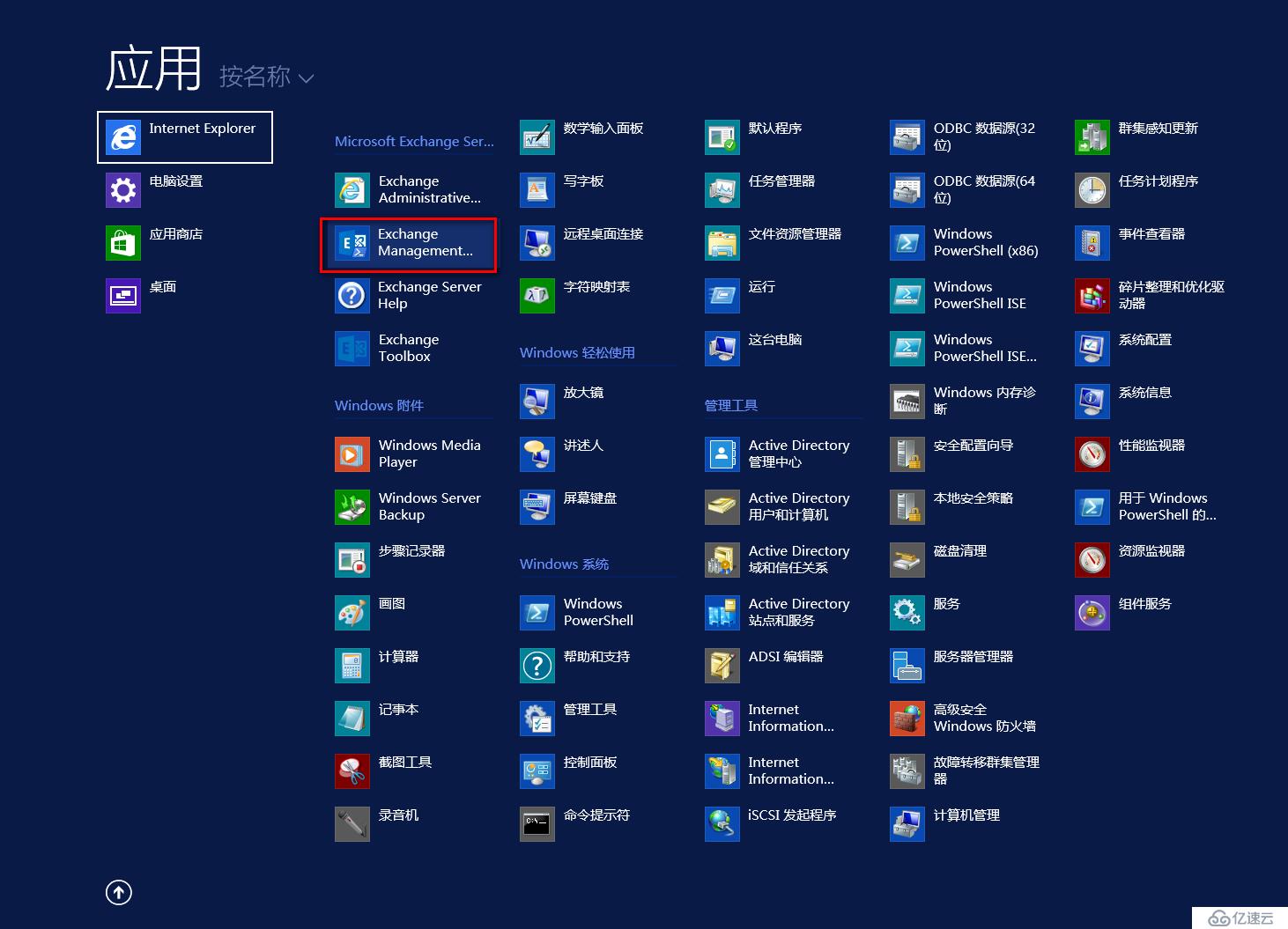
Task: Launch 截图工具 snipping tool icon
Action: 352,771
